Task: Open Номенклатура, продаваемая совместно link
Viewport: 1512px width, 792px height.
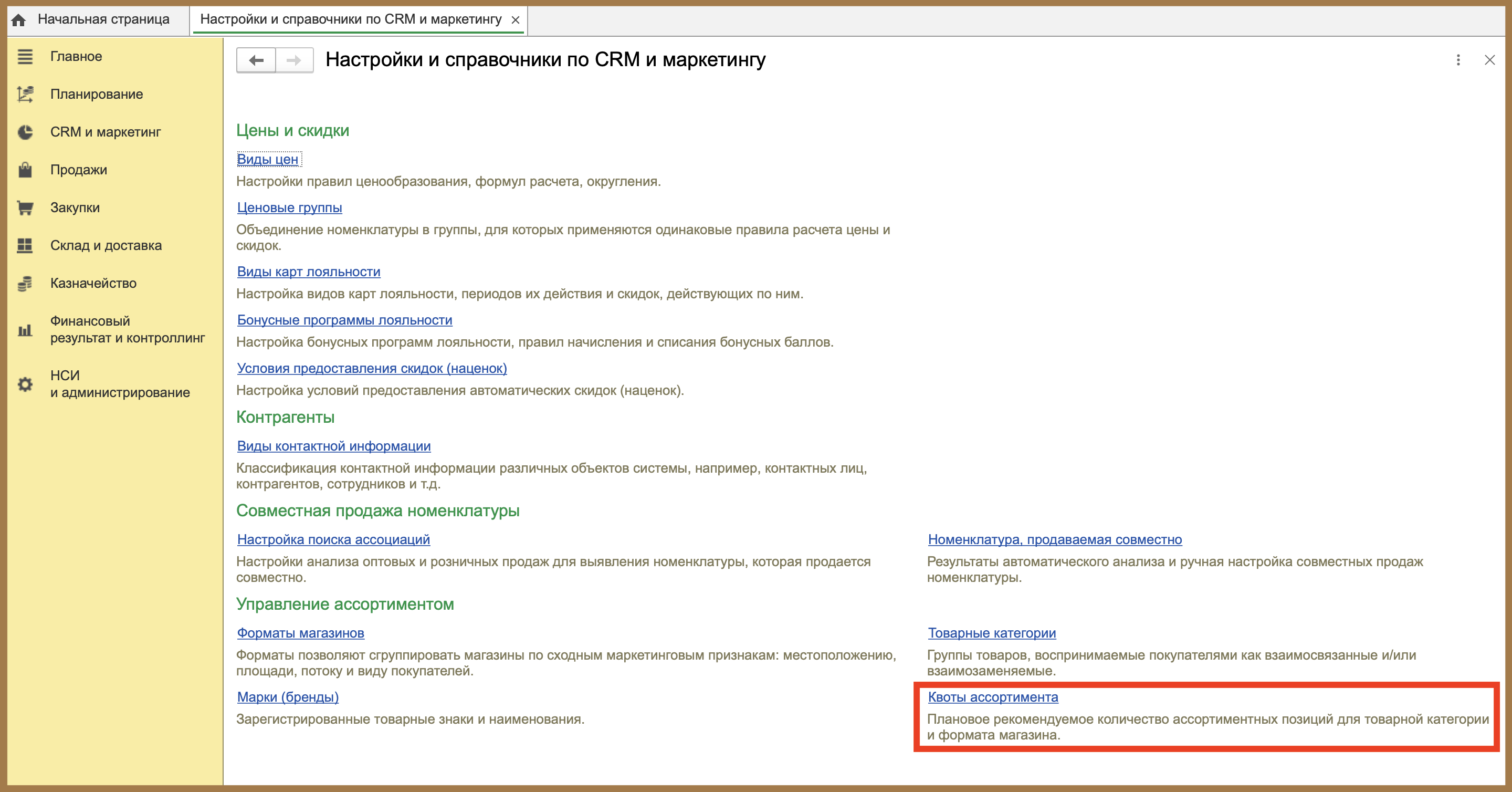Action: click(1055, 539)
